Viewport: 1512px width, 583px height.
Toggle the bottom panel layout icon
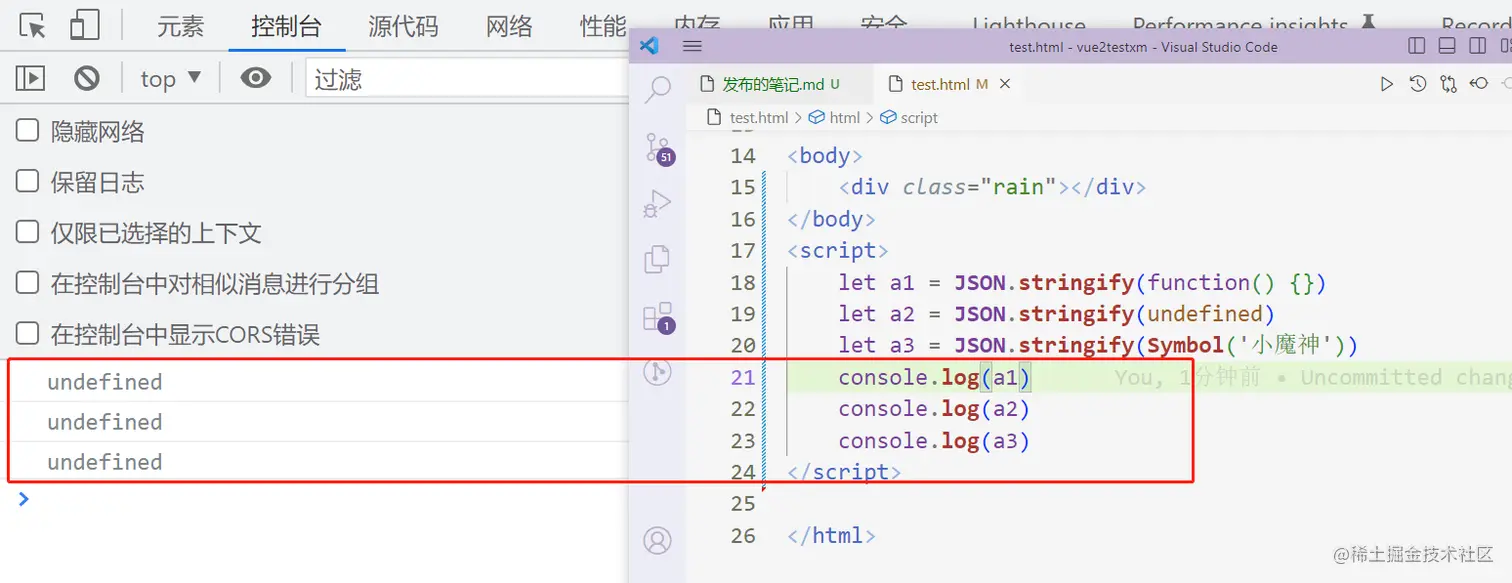point(1447,46)
